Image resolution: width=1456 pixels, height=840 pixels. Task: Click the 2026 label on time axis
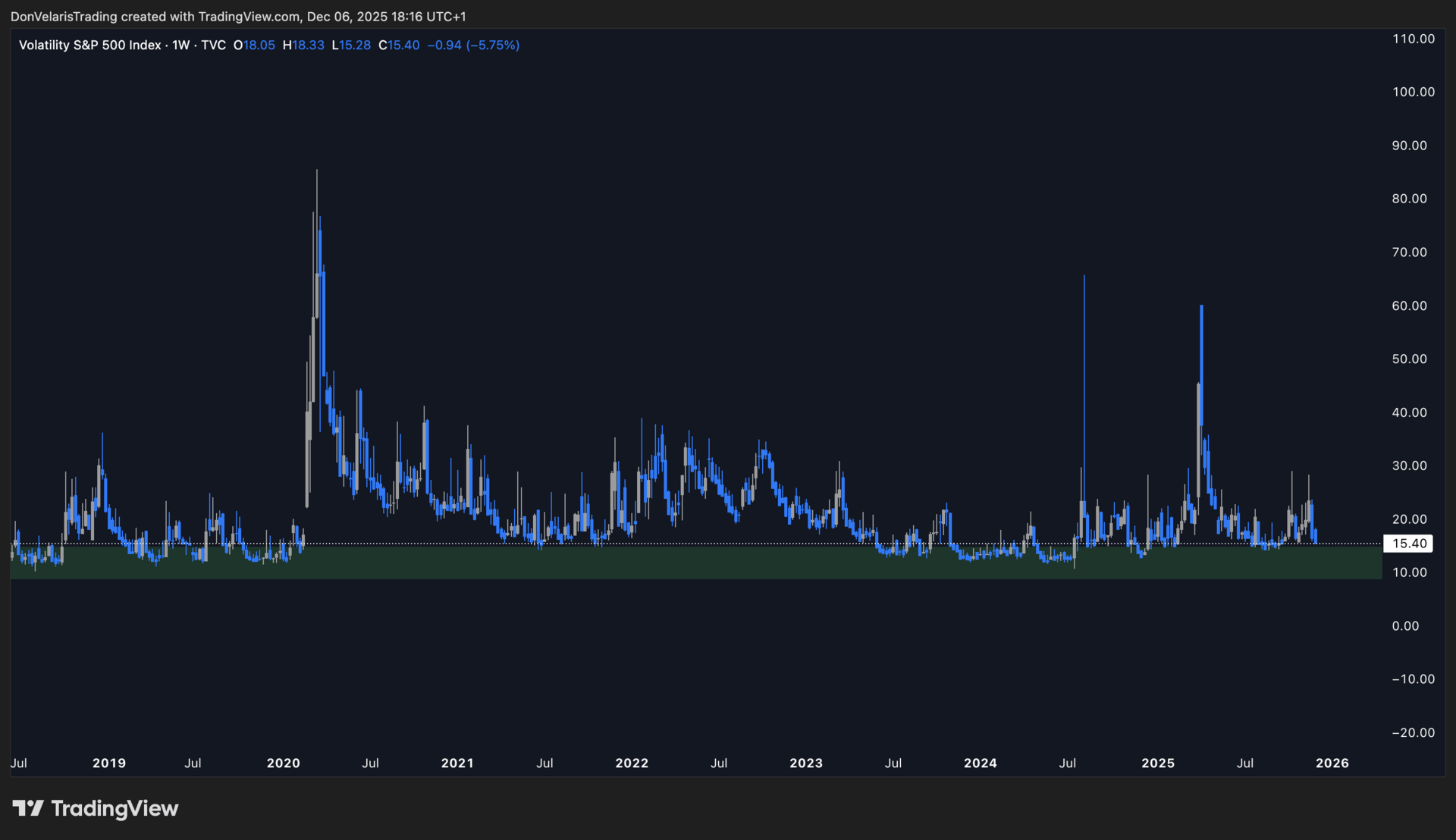(1332, 763)
